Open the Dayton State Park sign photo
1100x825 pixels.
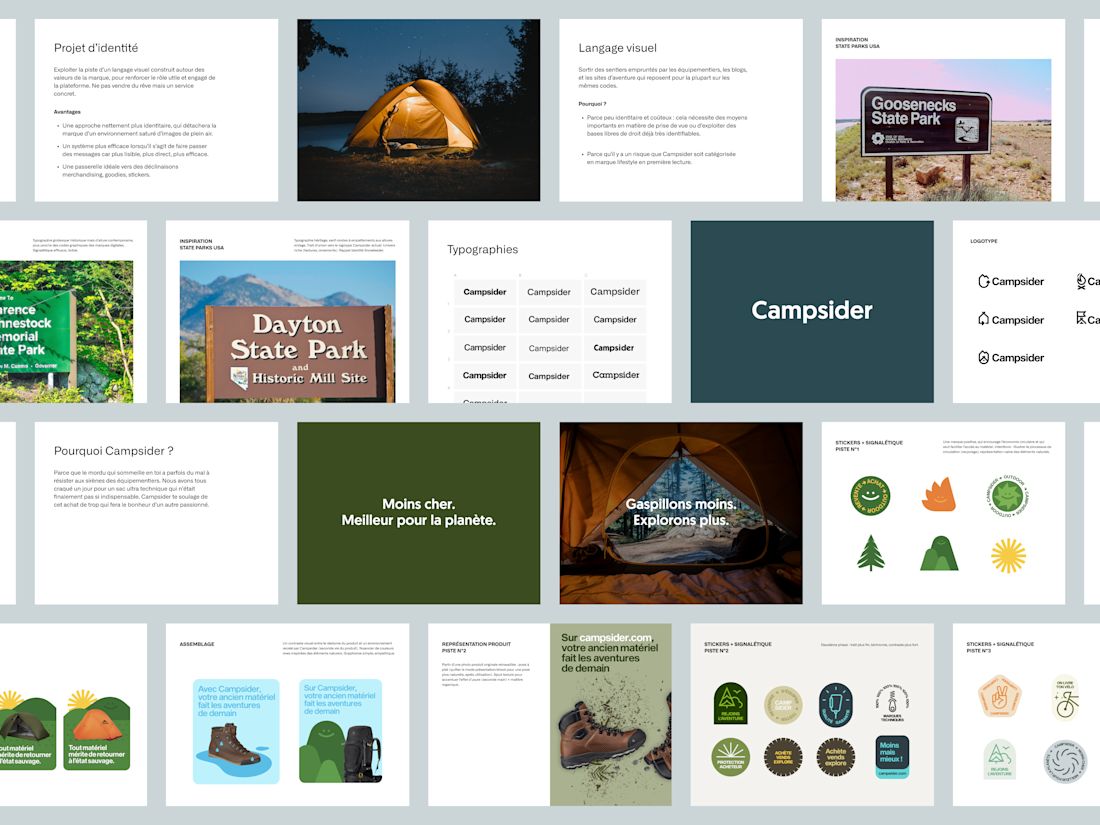point(288,331)
